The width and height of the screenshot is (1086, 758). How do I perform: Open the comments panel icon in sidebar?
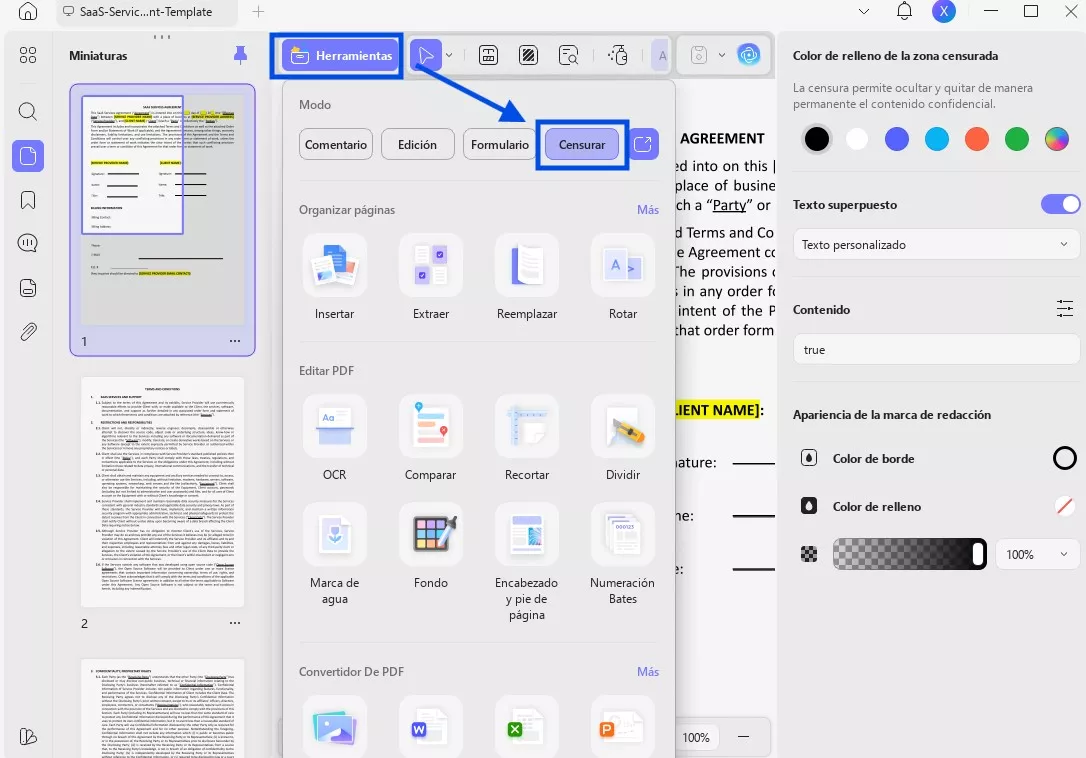(28, 243)
